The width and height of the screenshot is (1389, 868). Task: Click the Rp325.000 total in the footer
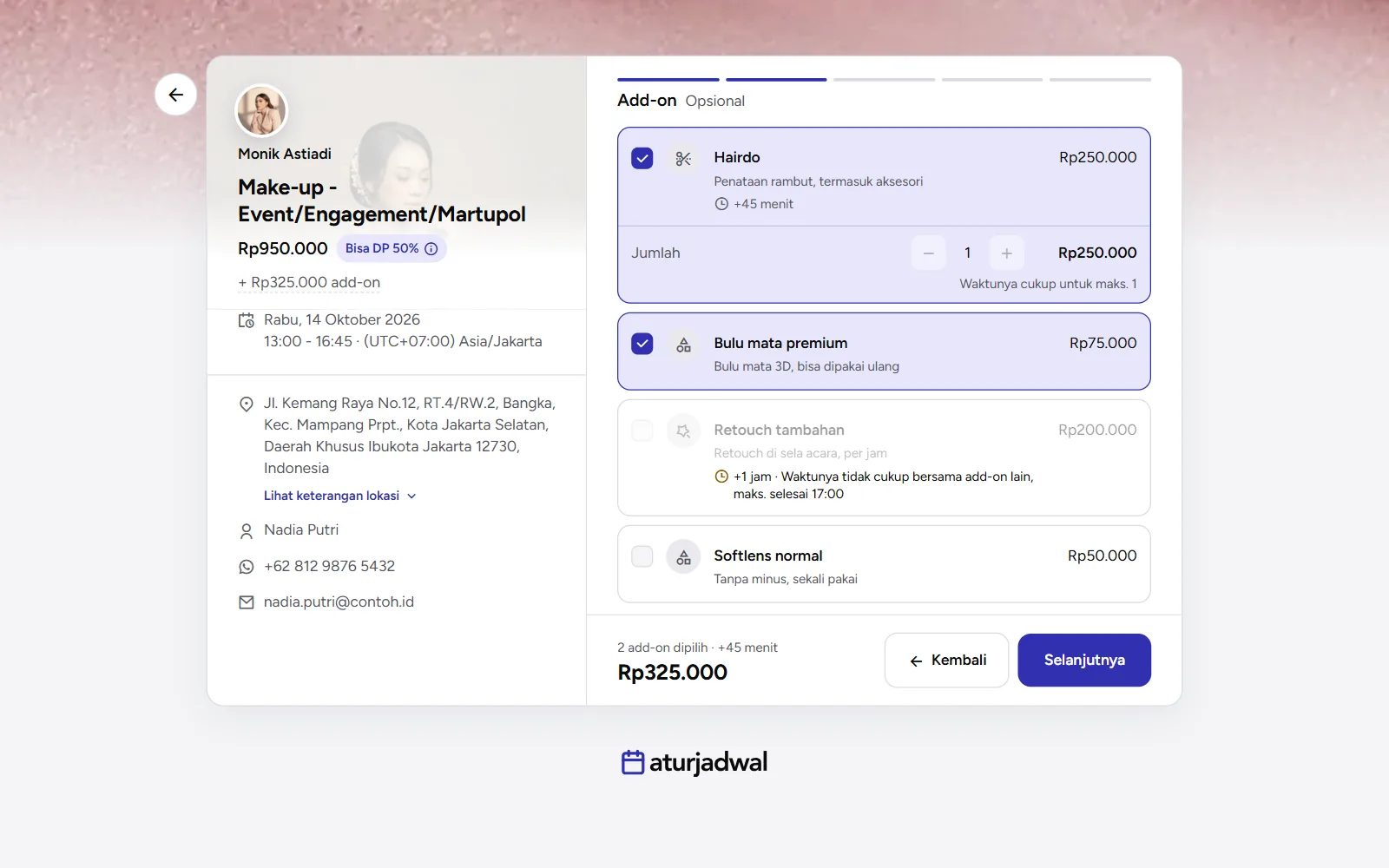(672, 673)
